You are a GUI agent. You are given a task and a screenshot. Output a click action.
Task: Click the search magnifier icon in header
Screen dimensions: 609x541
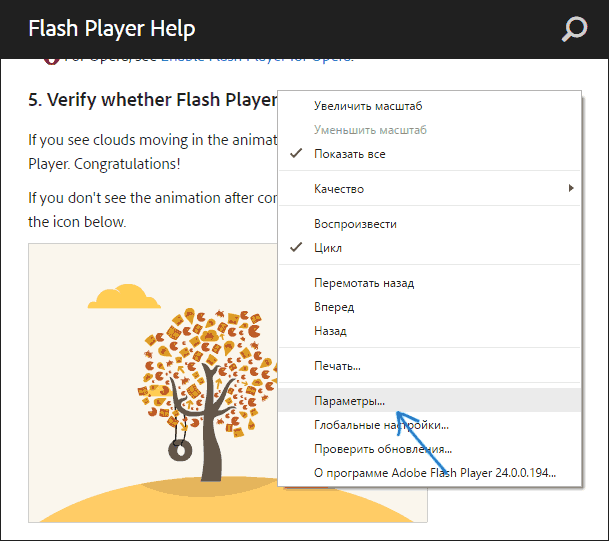click(x=574, y=29)
